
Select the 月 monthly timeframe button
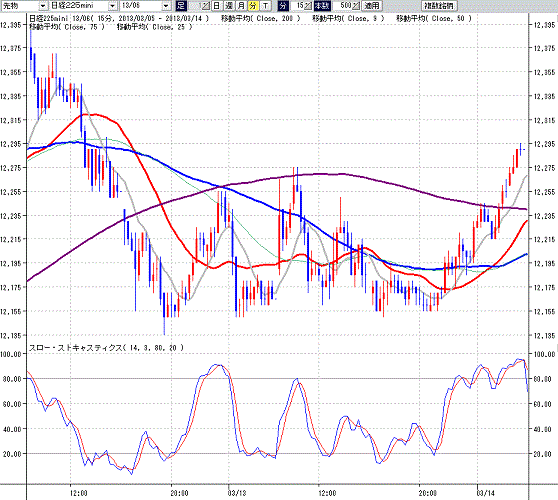(x=241, y=6)
